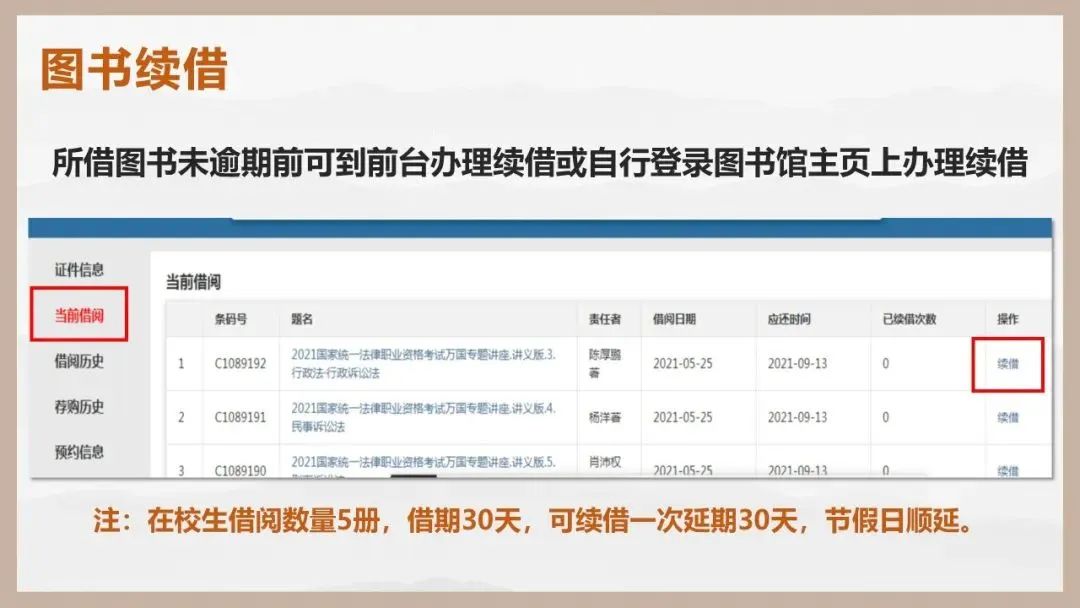Click the 应还时间 column header
Viewport: 1080px width, 608px height.
[789, 319]
